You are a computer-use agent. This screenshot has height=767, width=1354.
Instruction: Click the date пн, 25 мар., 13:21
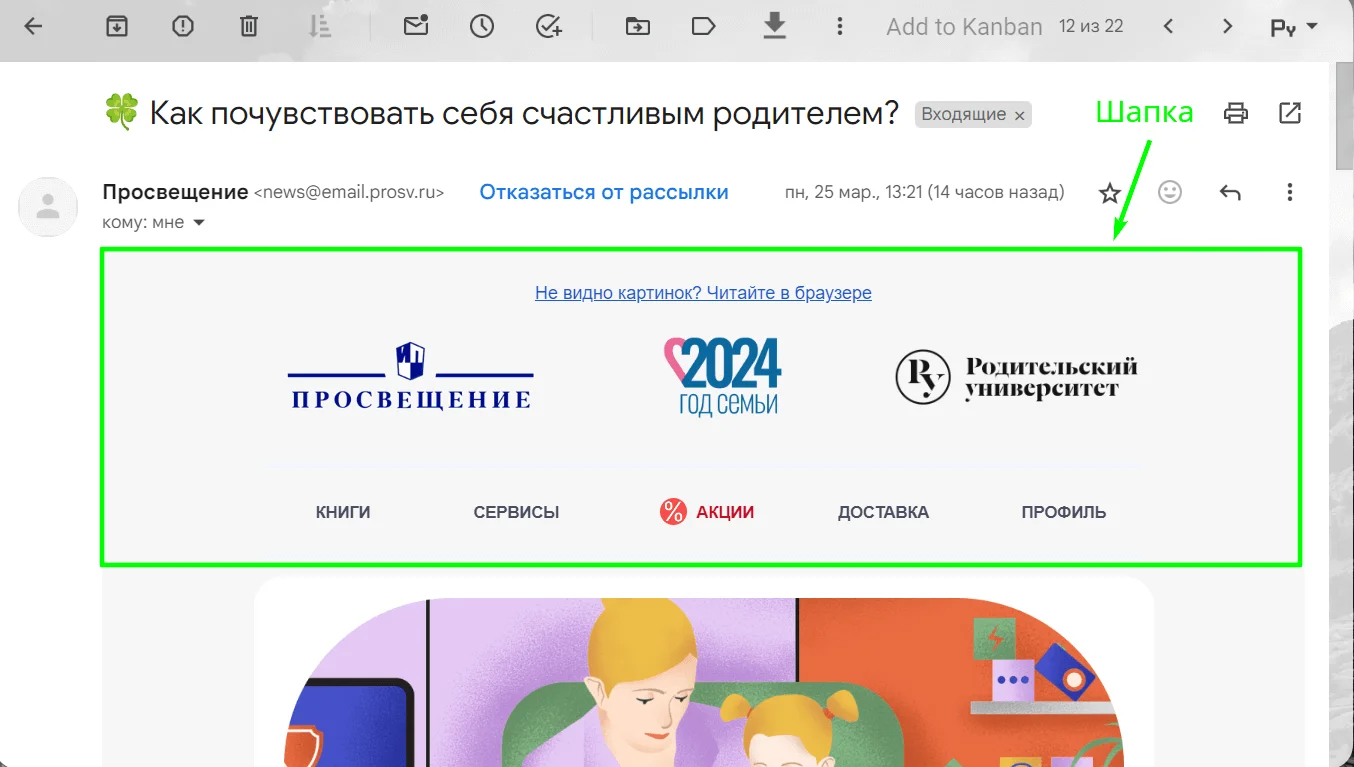925,192
